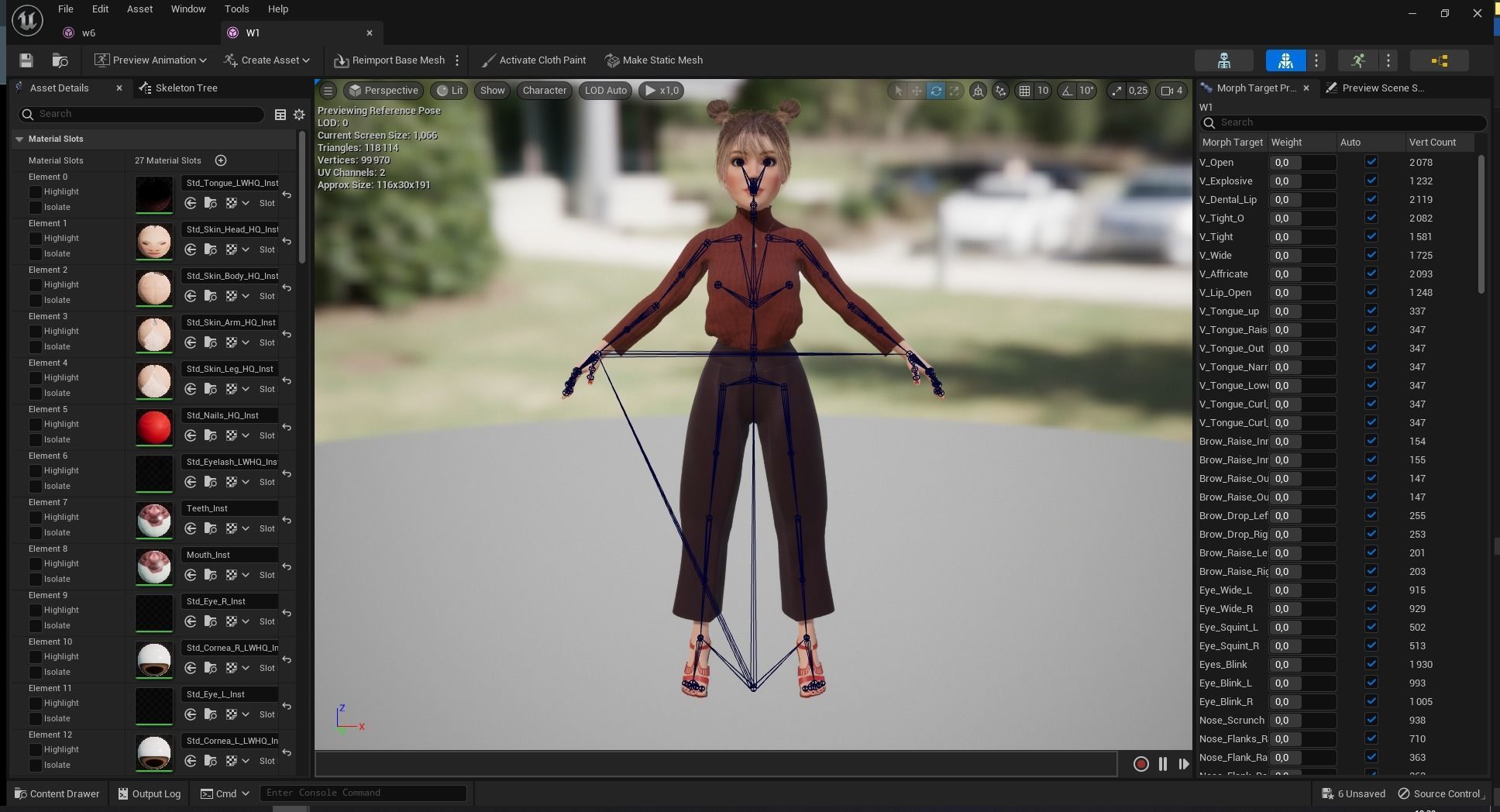This screenshot has width=1500, height=812.
Task: Click Make Static Mesh button
Action: pyautogui.click(x=654, y=60)
